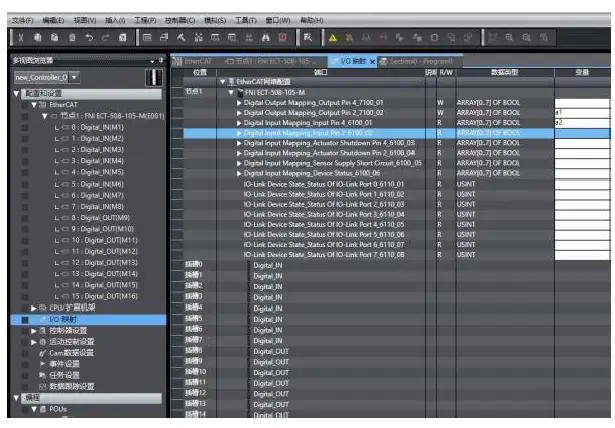
Task: Expand Digital Output Mapping_Output Pin 4_7100_01
Action: tap(238, 102)
